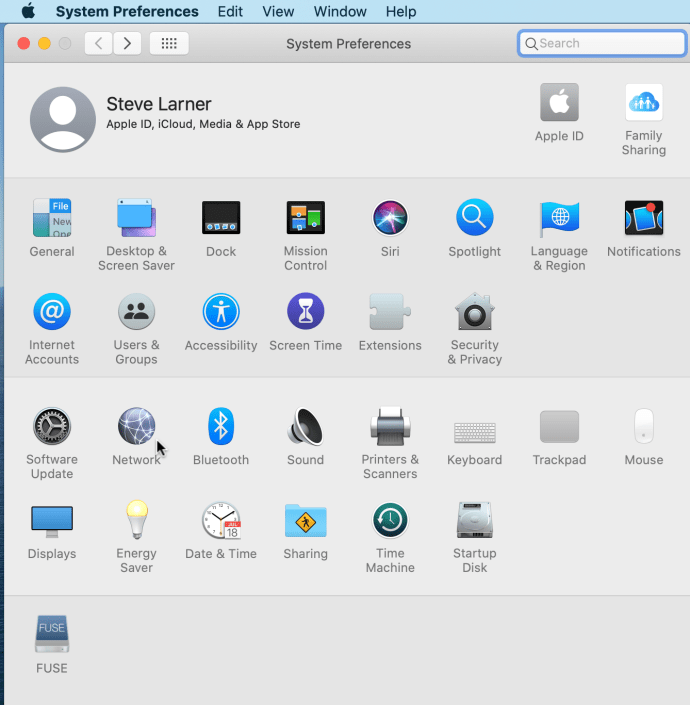Open the Siri preferences icon
The image size is (690, 705).
click(x=390, y=218)
